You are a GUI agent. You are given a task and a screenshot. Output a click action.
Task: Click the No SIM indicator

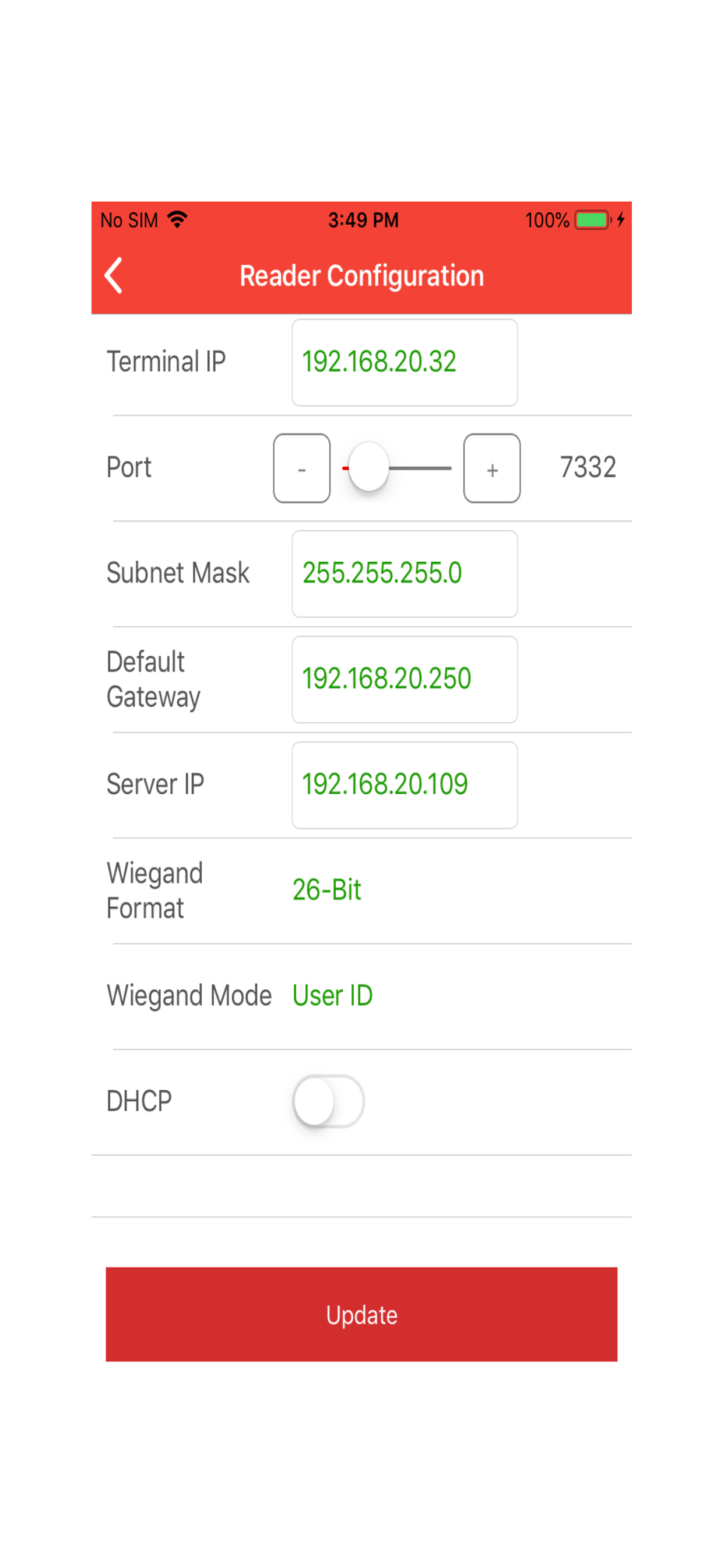[128, 220]
